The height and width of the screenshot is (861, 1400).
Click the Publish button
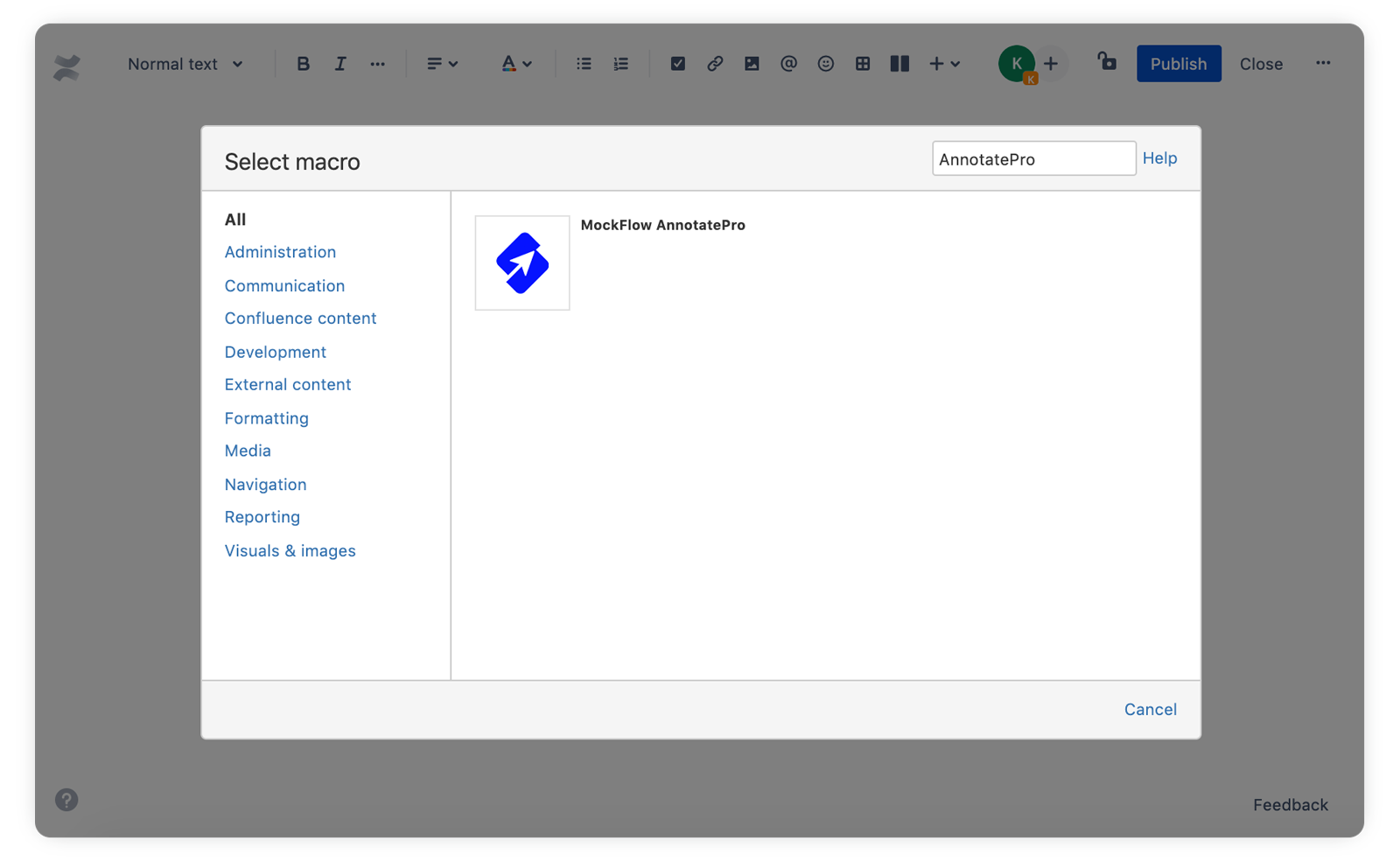tap(1179, 64)
